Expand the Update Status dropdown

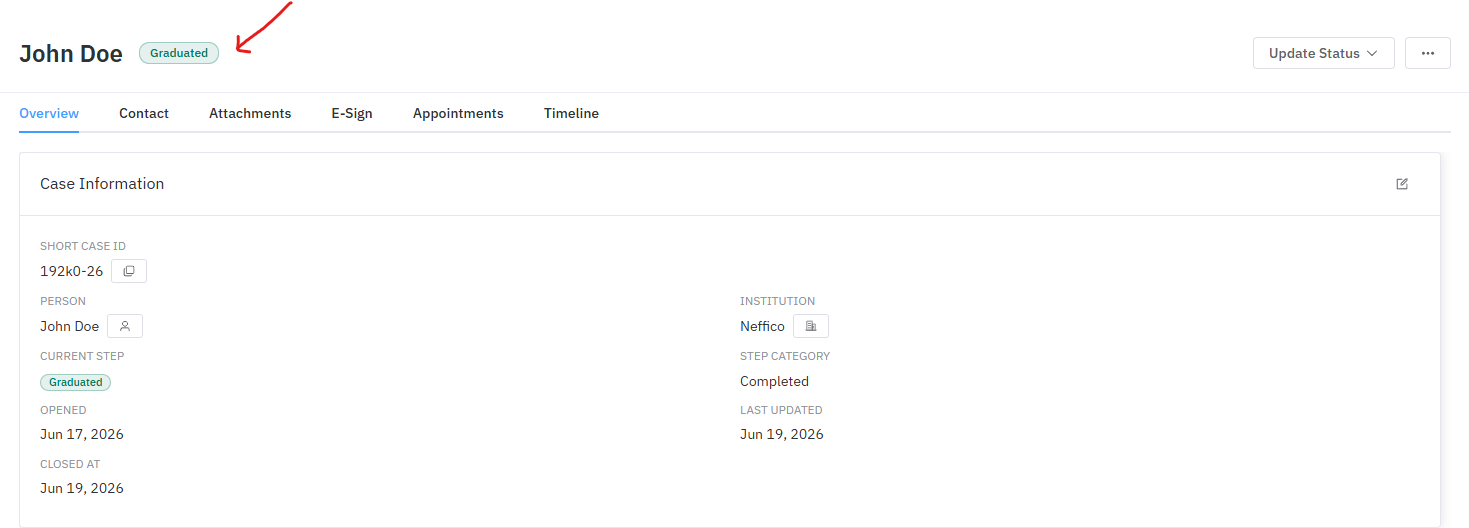1324,53
